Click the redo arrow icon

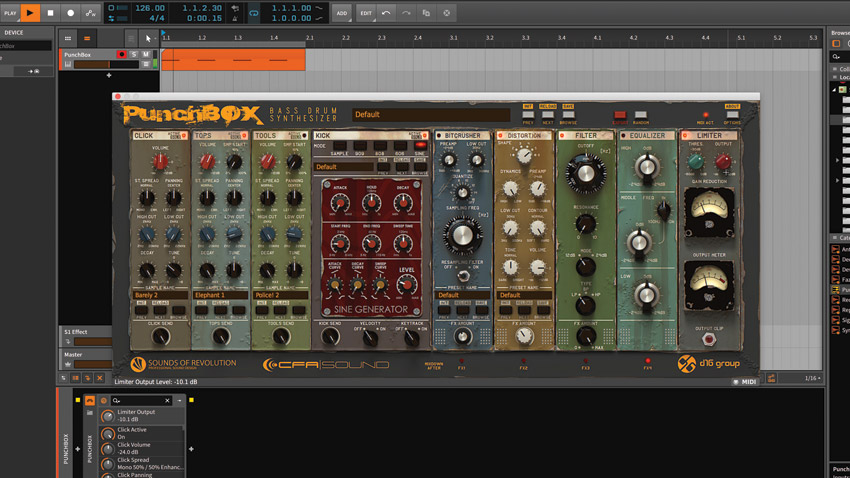[x=406, y=13]
